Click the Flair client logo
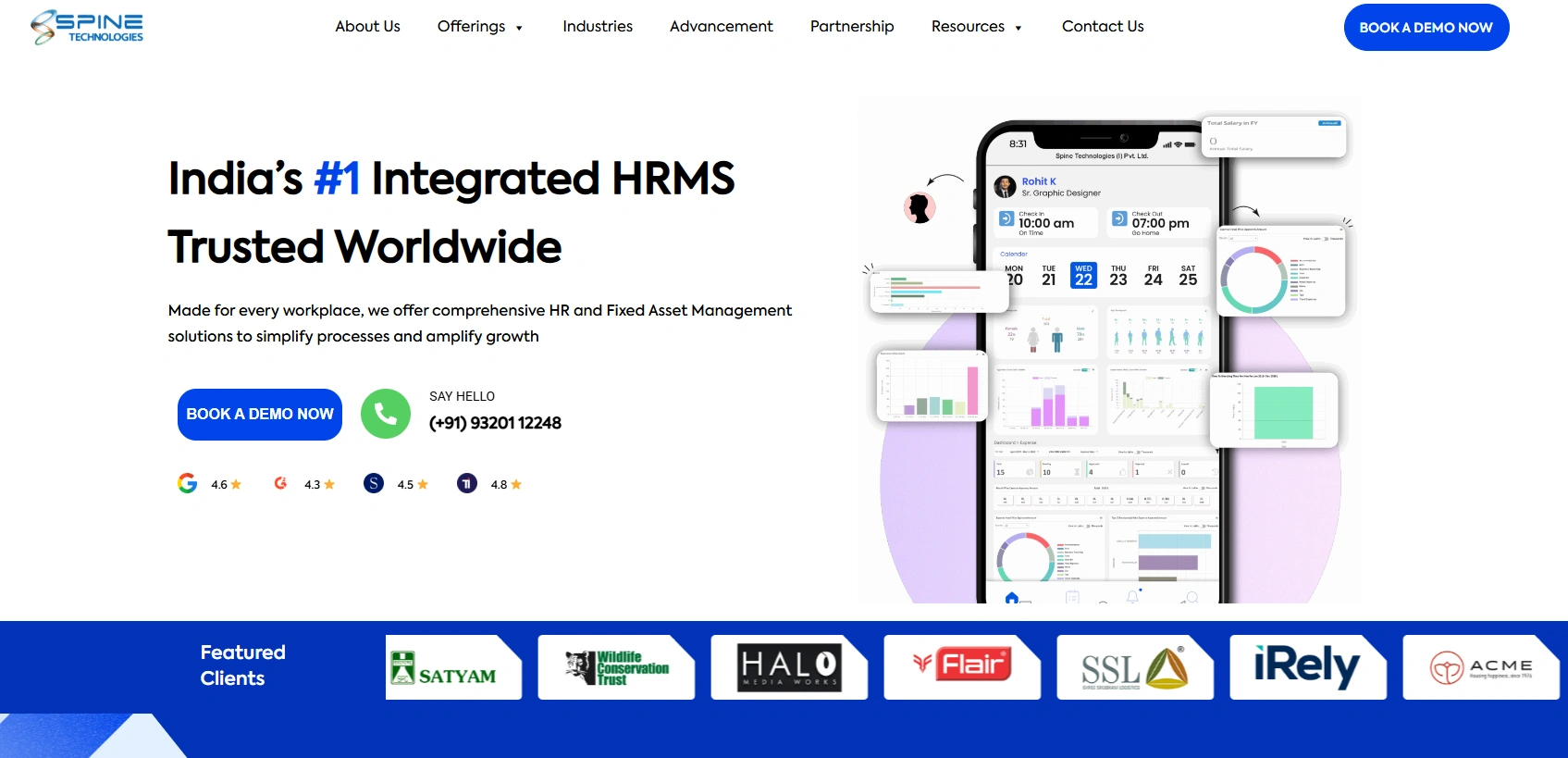The image size is (1568, 758). point(962,667)
